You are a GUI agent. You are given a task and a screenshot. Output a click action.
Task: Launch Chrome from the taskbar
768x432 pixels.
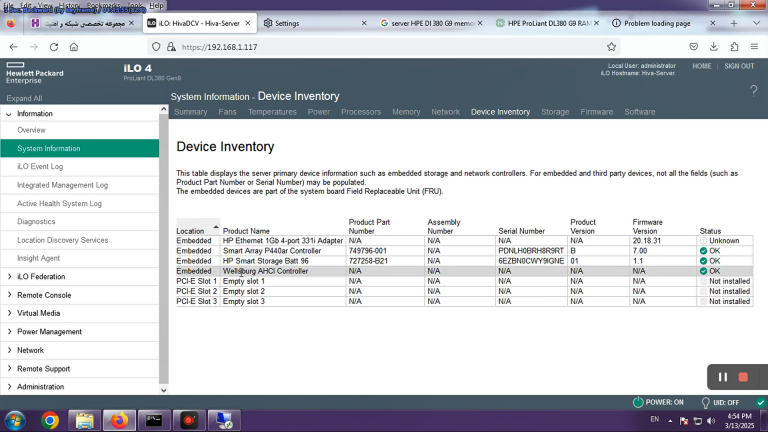[x=49, y=421]
